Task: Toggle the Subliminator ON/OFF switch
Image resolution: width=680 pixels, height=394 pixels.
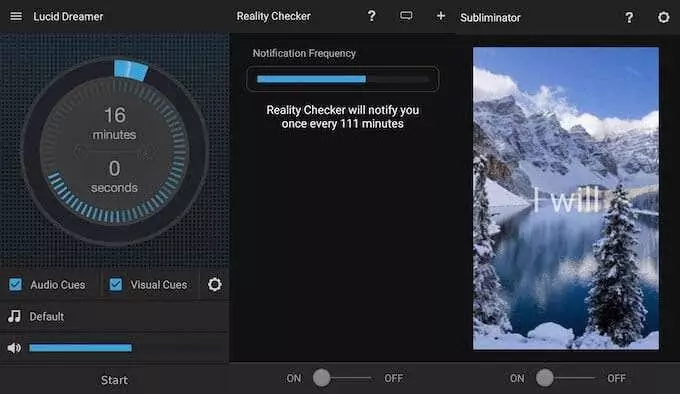Action: (567, 378)
